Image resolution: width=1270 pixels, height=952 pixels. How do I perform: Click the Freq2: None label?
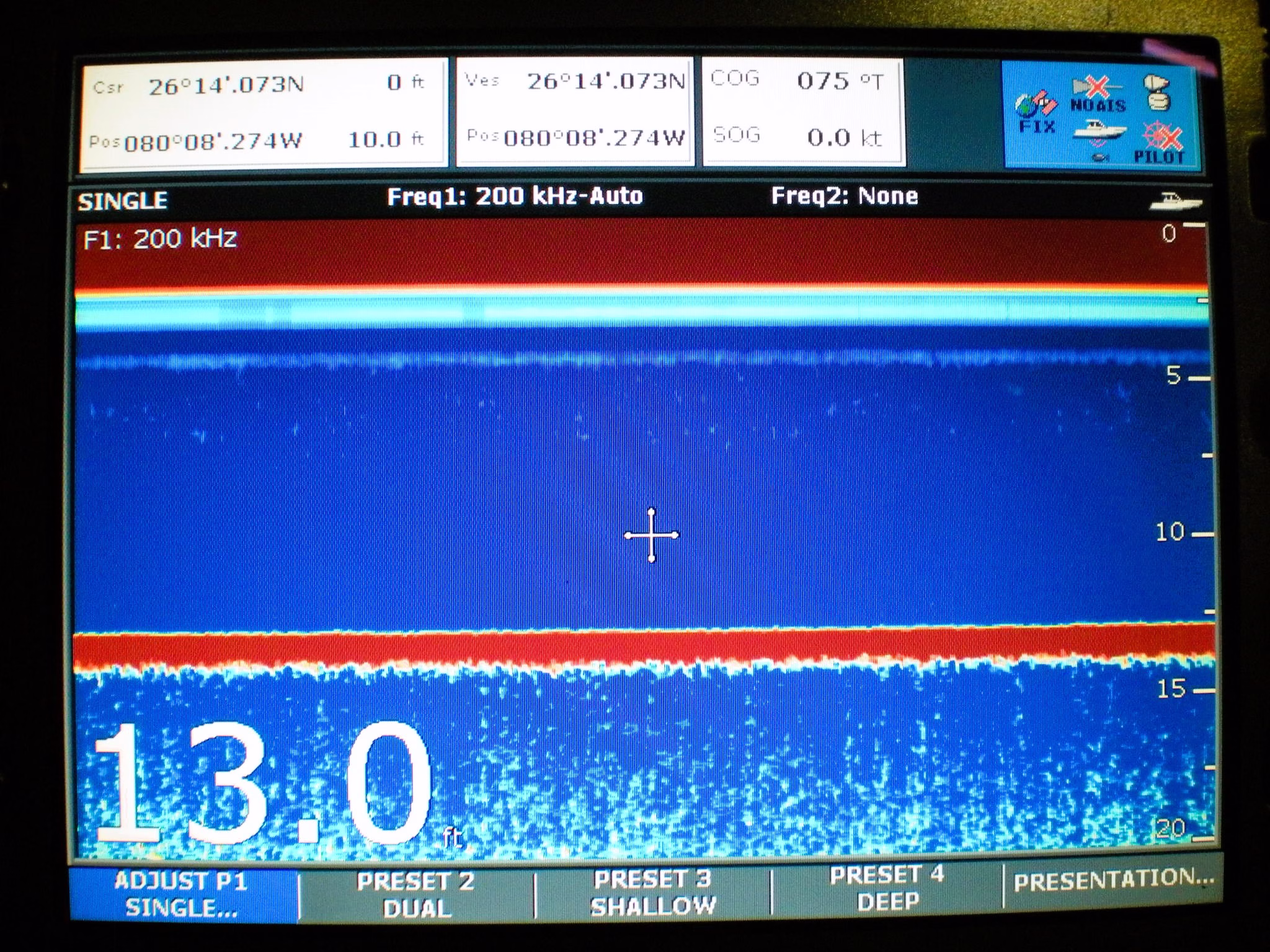tap(844, 196)
